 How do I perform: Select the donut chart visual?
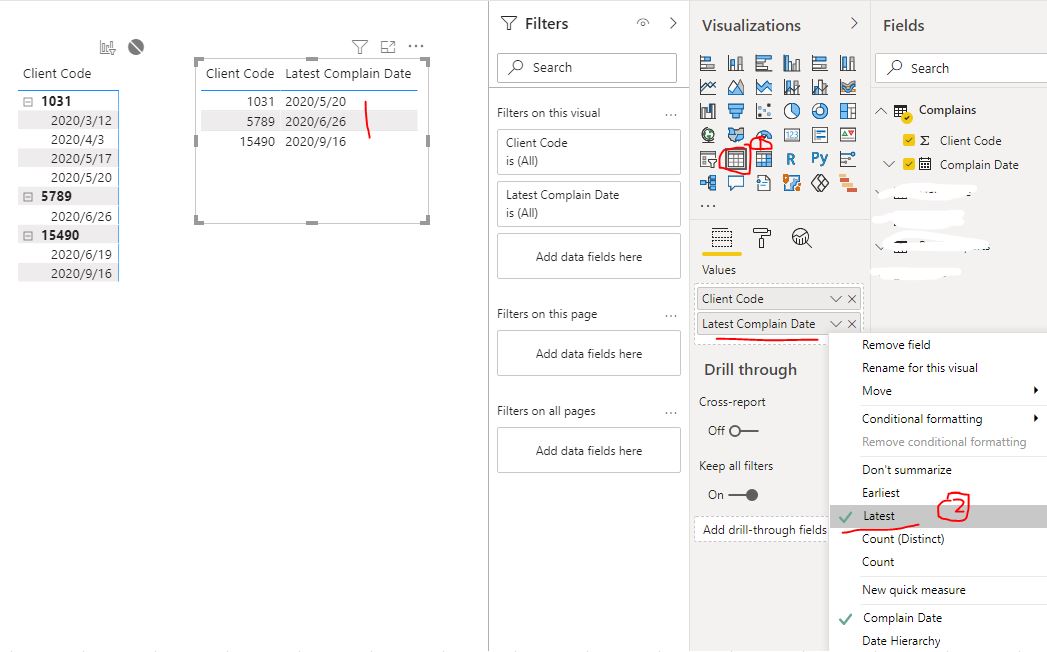coord(820,111)
